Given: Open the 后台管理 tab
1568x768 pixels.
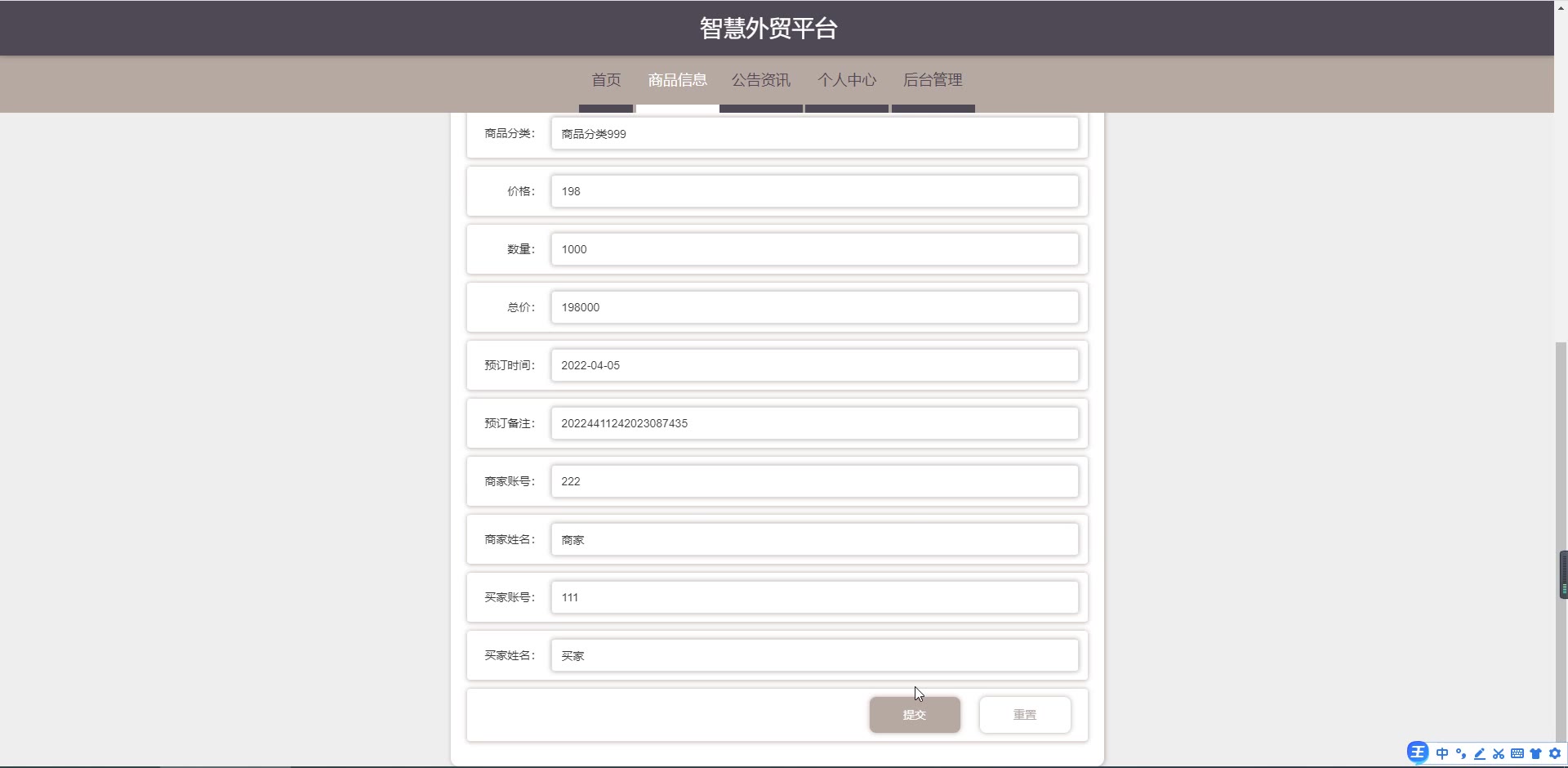Looking at the screenshot, I should 933,80.
